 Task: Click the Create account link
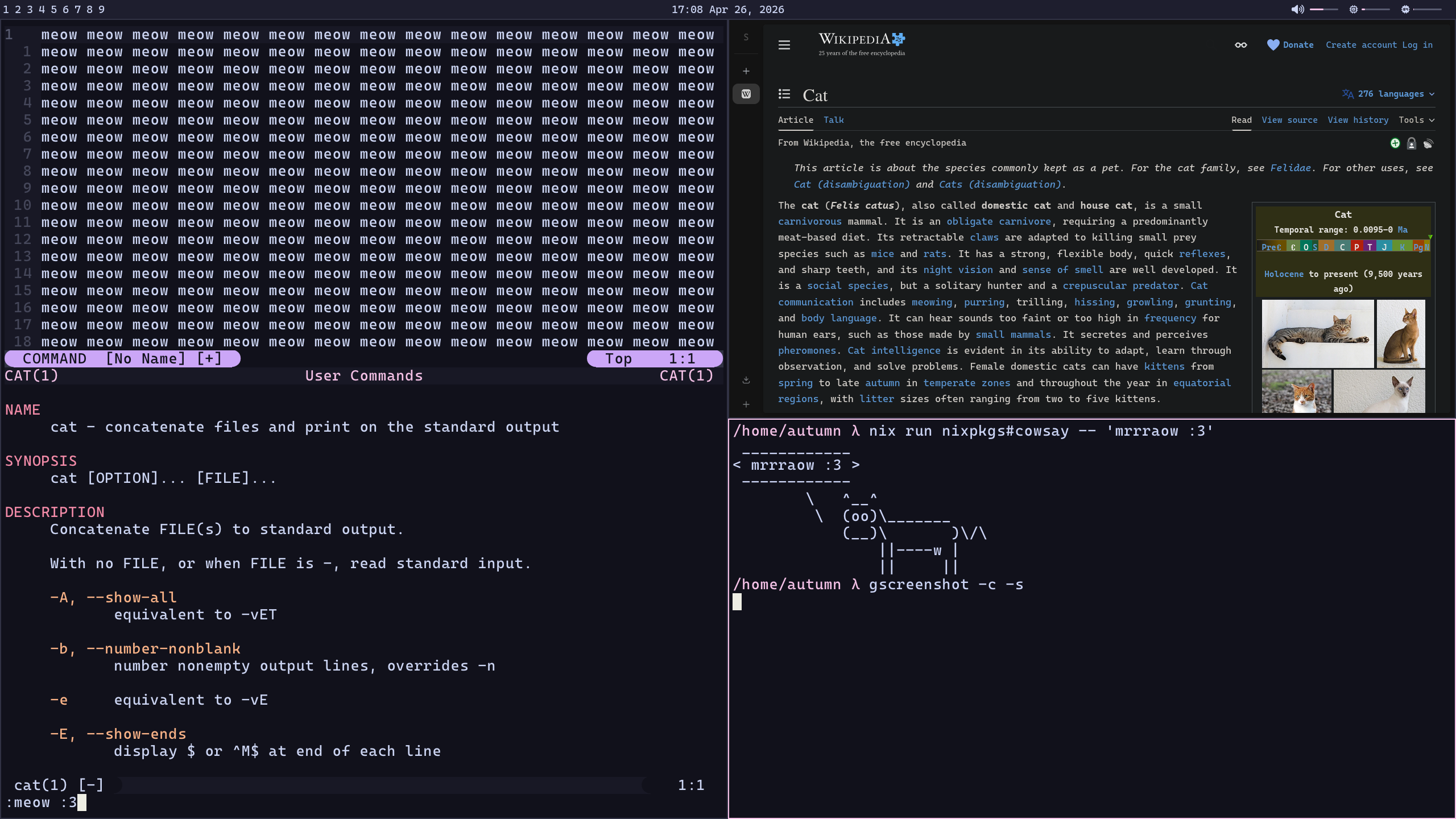tap(1361, 45)
